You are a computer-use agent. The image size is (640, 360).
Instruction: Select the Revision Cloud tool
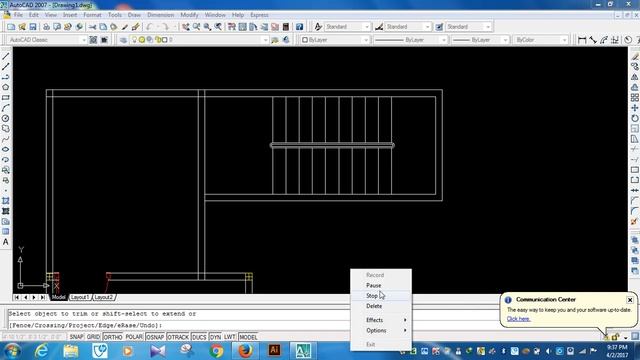6,129
